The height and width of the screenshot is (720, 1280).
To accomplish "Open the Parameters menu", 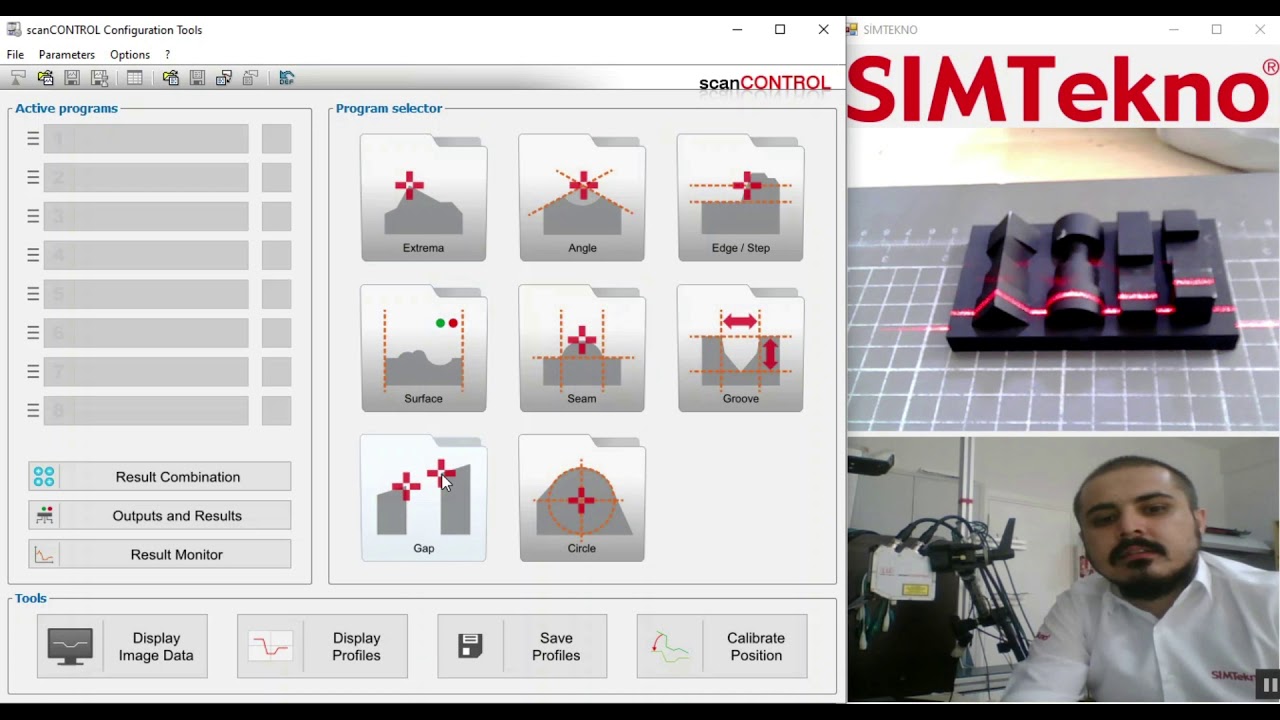I will [x=66, y=54].
